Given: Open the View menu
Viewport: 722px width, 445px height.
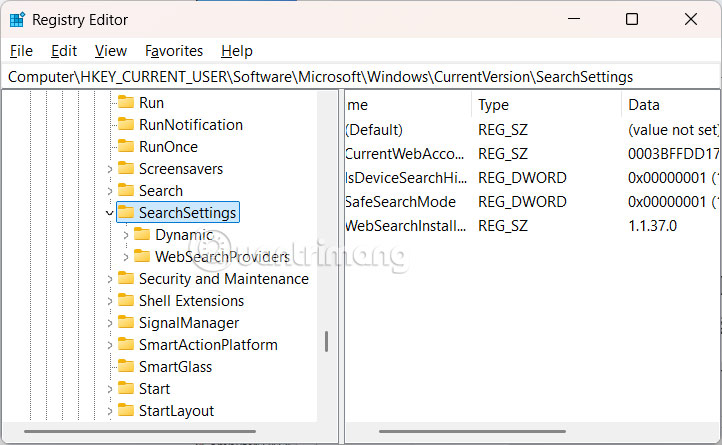Looking at the screenshot, I should click(x=111, y=51).
